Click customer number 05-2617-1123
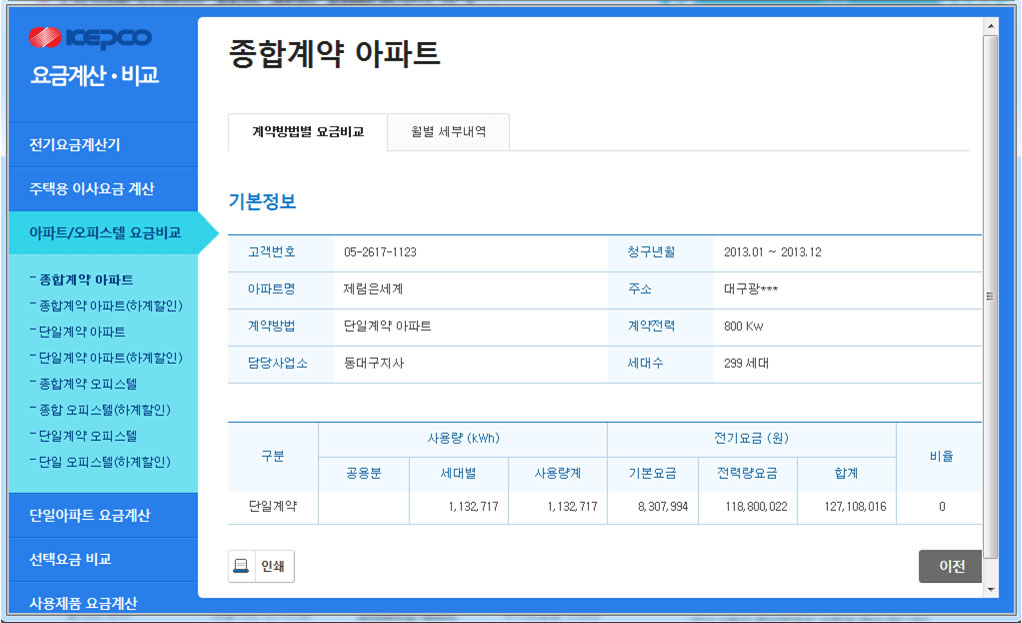Image resolution: width=1022 pixels, height=623 pixels. point(380,252)
